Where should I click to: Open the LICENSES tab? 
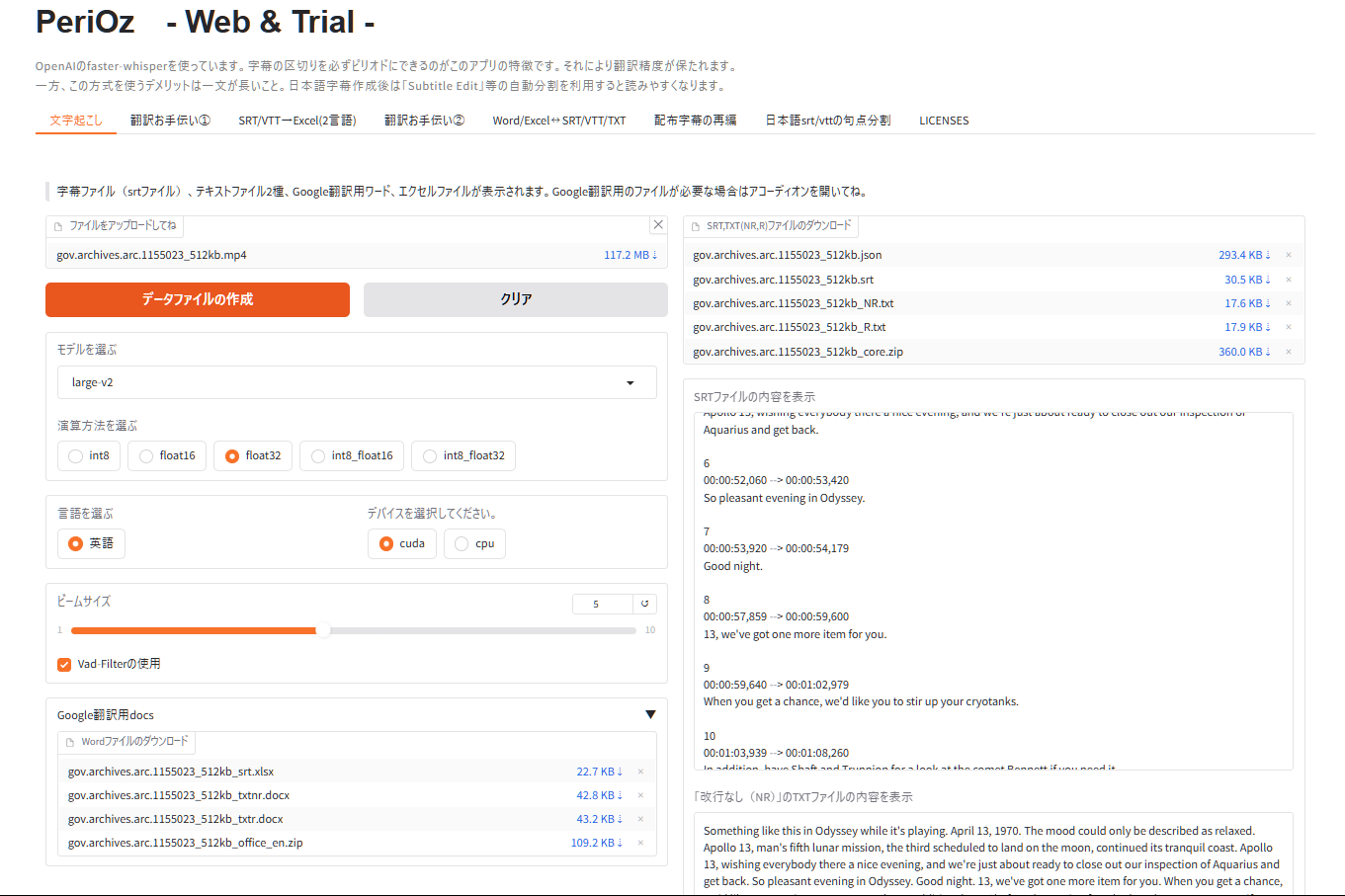coord(944,121)
